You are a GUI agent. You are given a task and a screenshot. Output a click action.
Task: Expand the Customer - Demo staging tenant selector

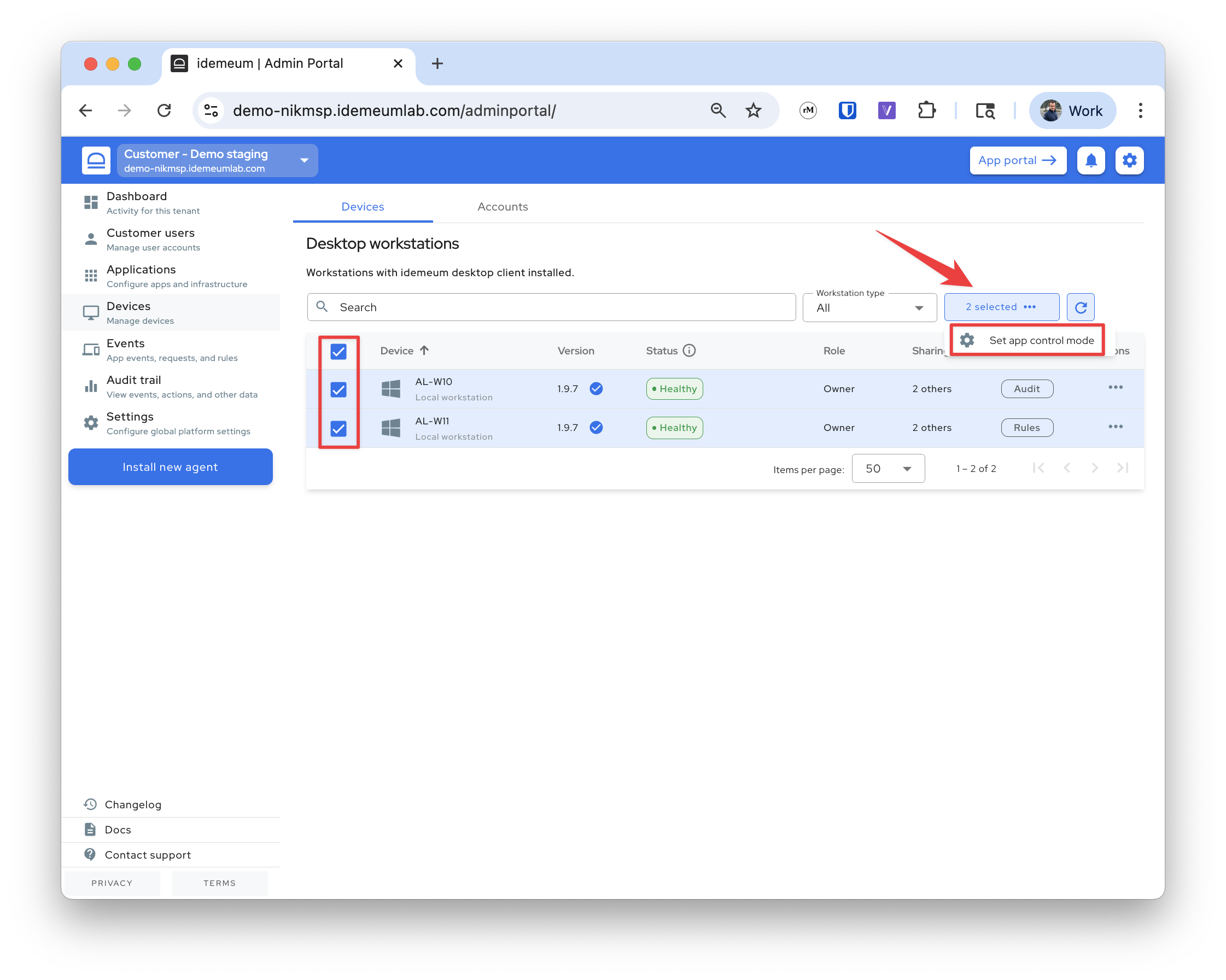tap(217, 160)
